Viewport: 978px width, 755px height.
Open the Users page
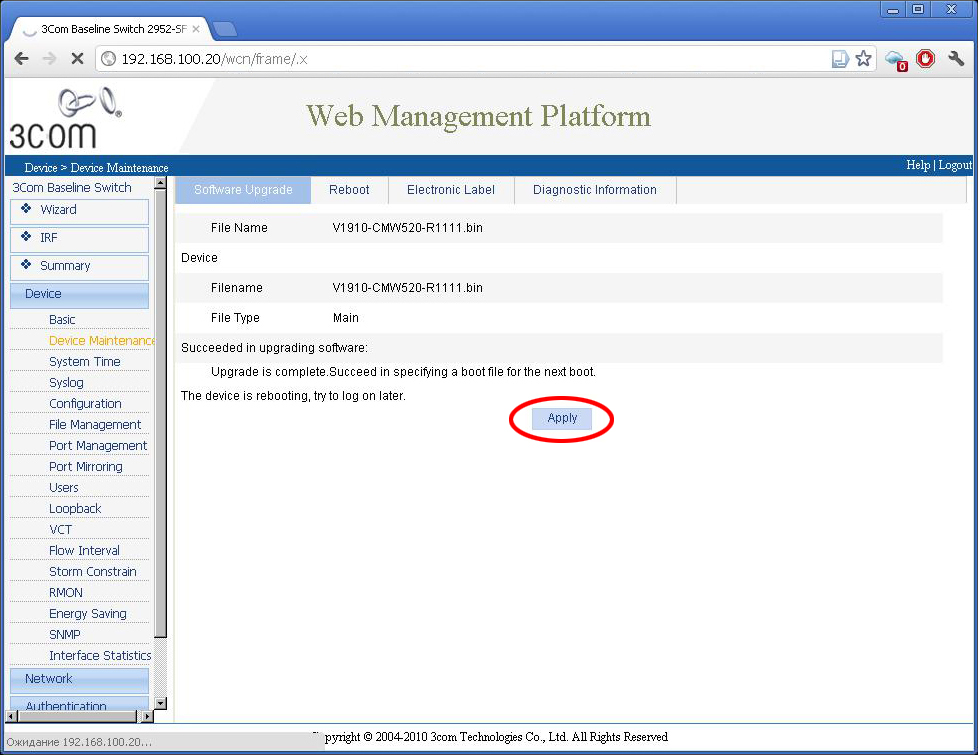(x=64, y=488)
